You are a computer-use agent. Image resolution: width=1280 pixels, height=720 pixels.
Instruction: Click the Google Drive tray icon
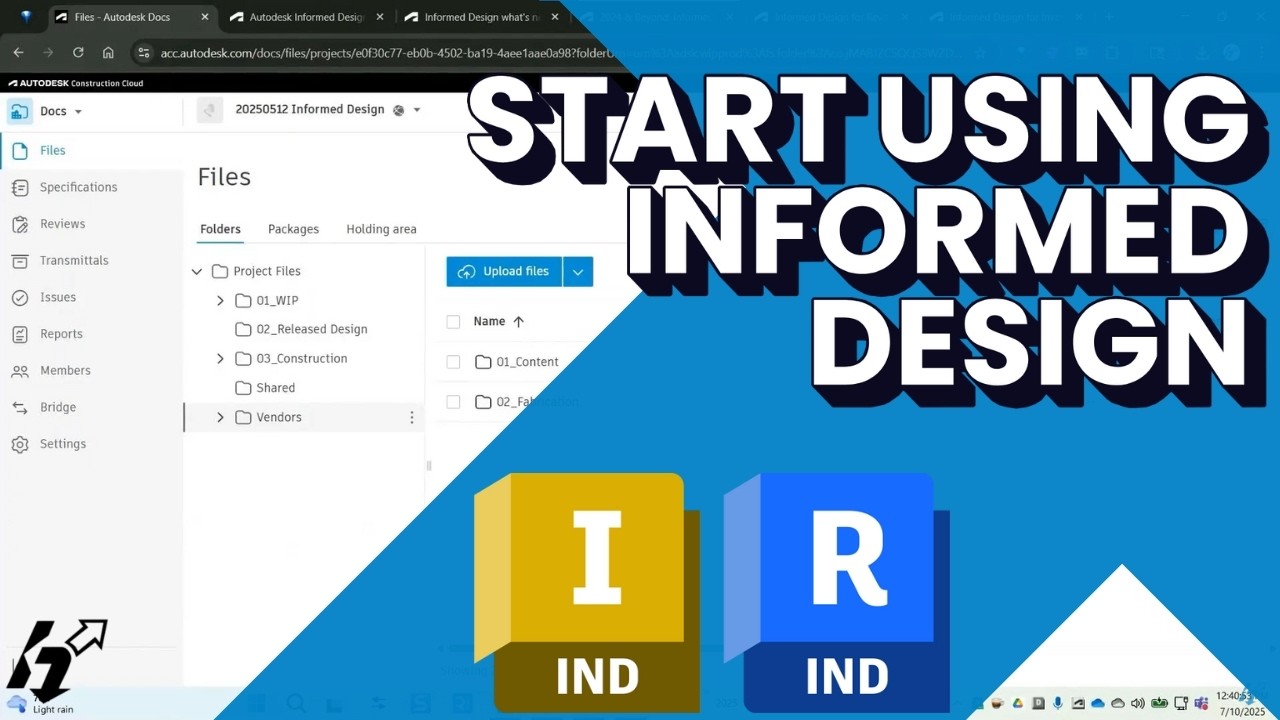coord(1017,704)
